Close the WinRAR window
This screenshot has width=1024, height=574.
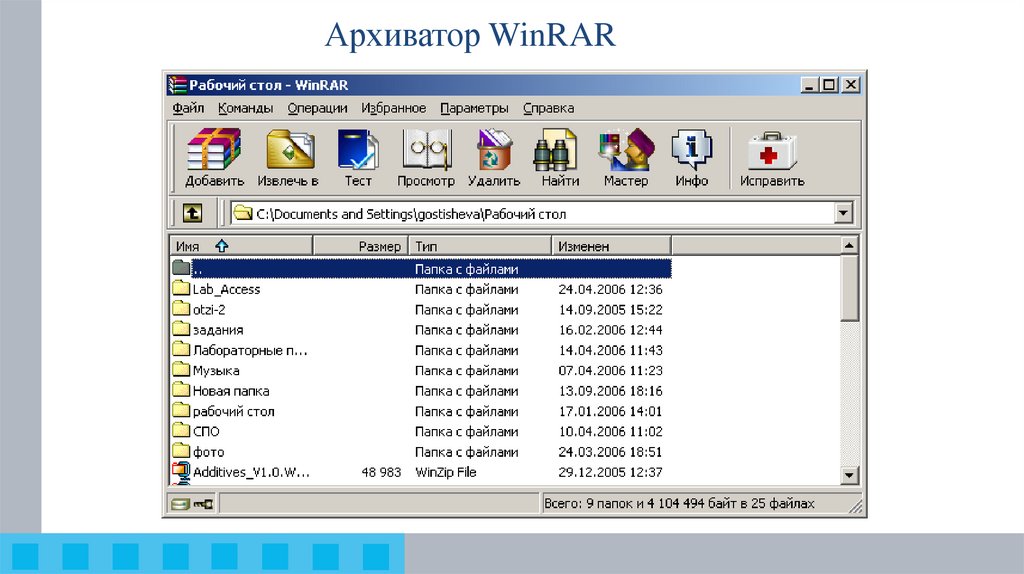pos(851,85)
